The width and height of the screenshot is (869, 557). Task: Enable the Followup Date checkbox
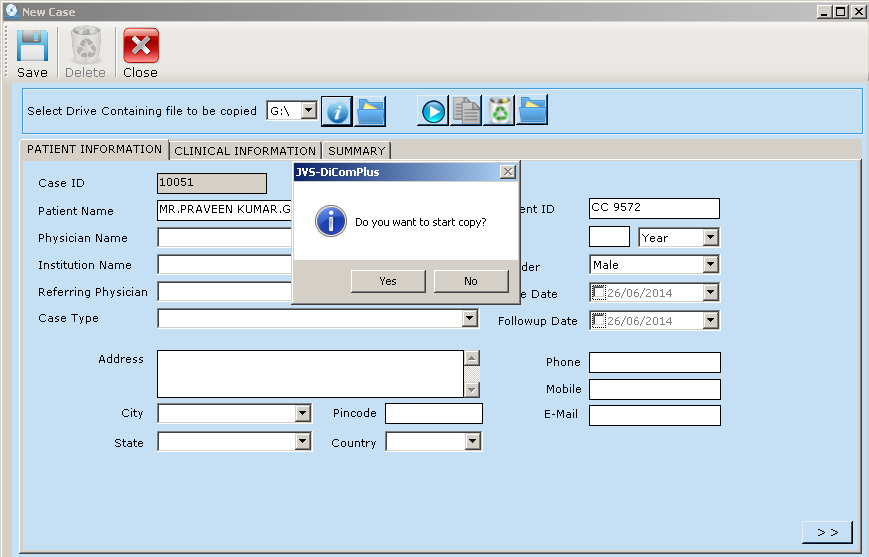point(599,321)
